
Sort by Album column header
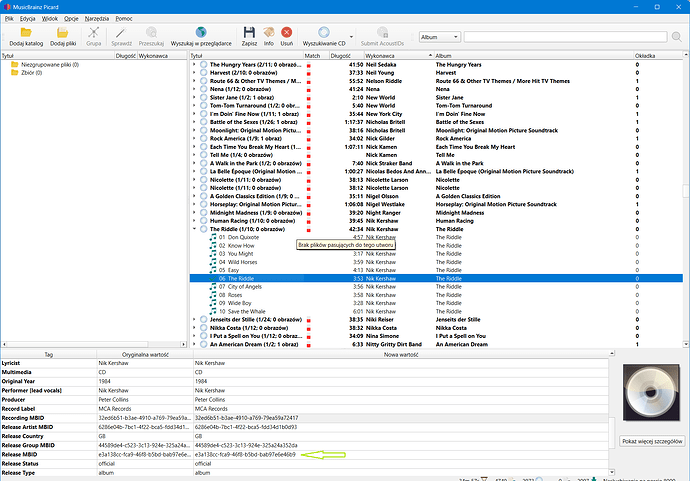tap(534, 56)
